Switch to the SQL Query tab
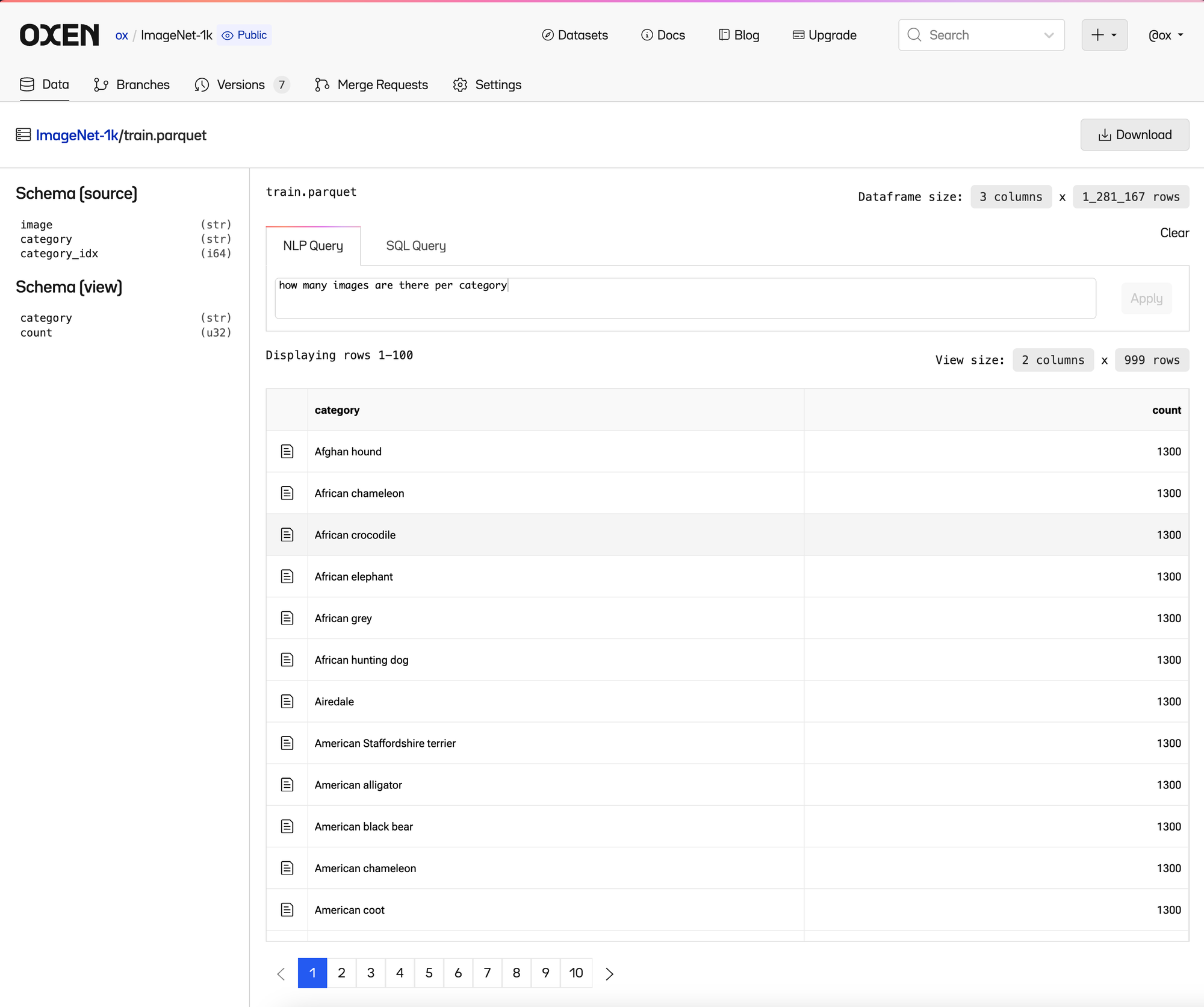The image size is (1204, 1007). 416,246
